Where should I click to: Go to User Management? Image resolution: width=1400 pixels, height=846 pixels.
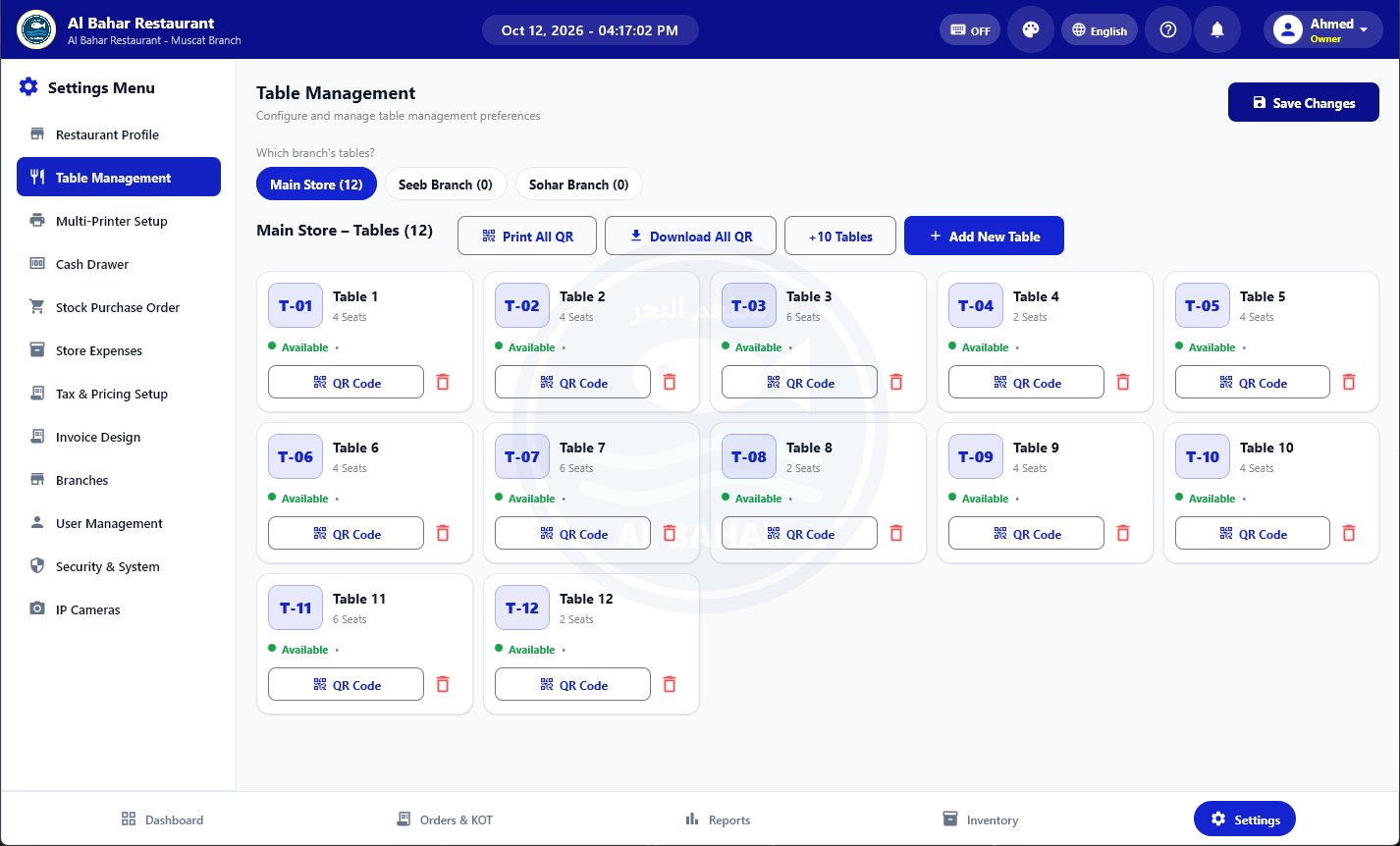[119, 523]
